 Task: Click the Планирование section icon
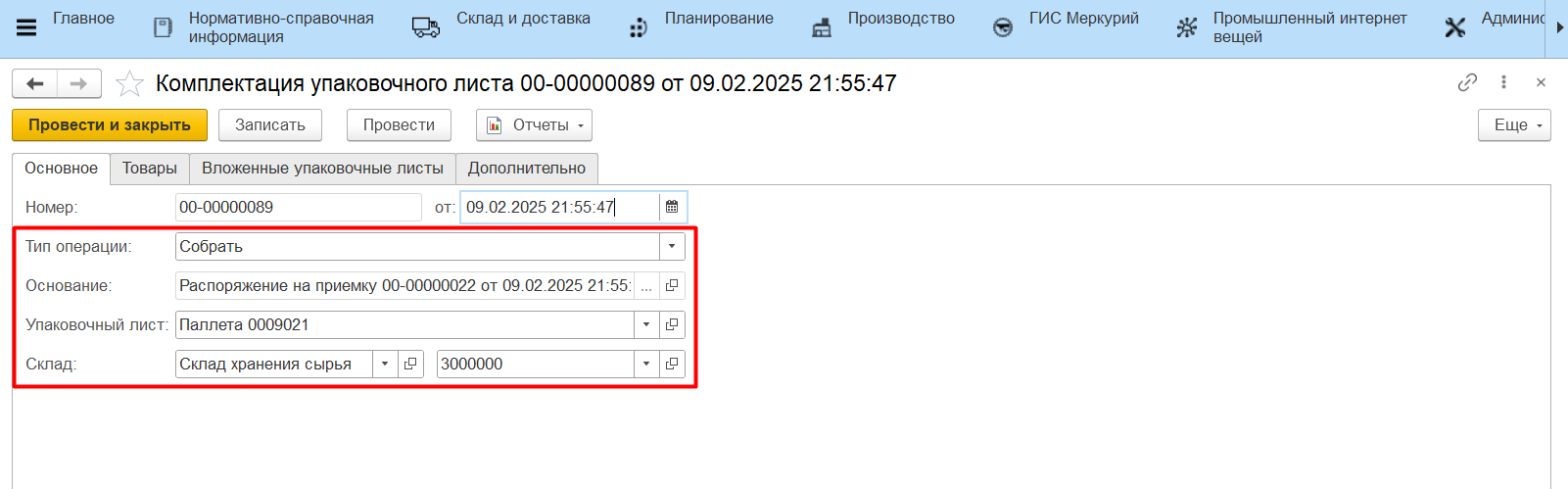638,27
